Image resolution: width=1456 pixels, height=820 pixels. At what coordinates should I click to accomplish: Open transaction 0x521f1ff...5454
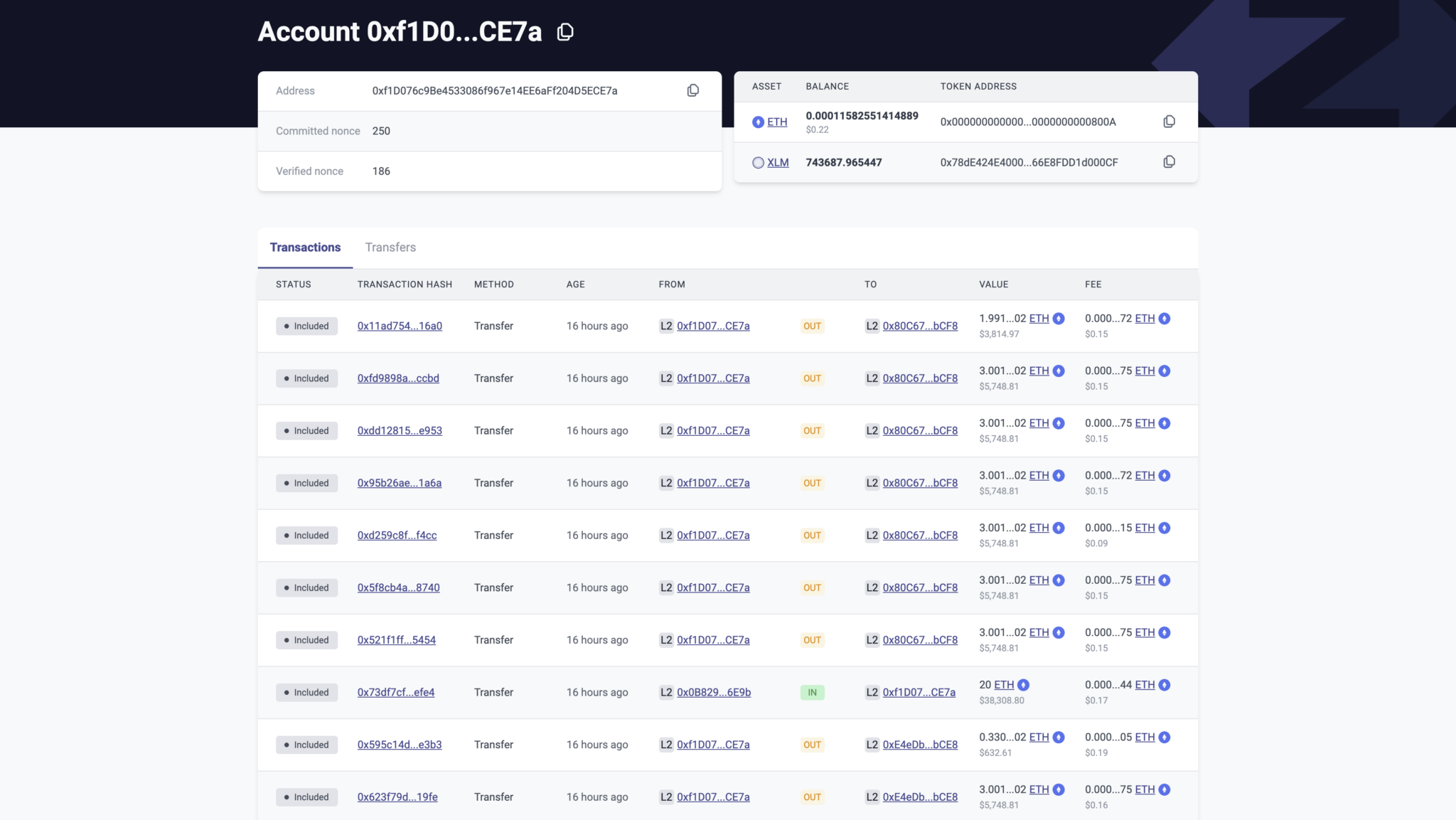click(397, 640)
